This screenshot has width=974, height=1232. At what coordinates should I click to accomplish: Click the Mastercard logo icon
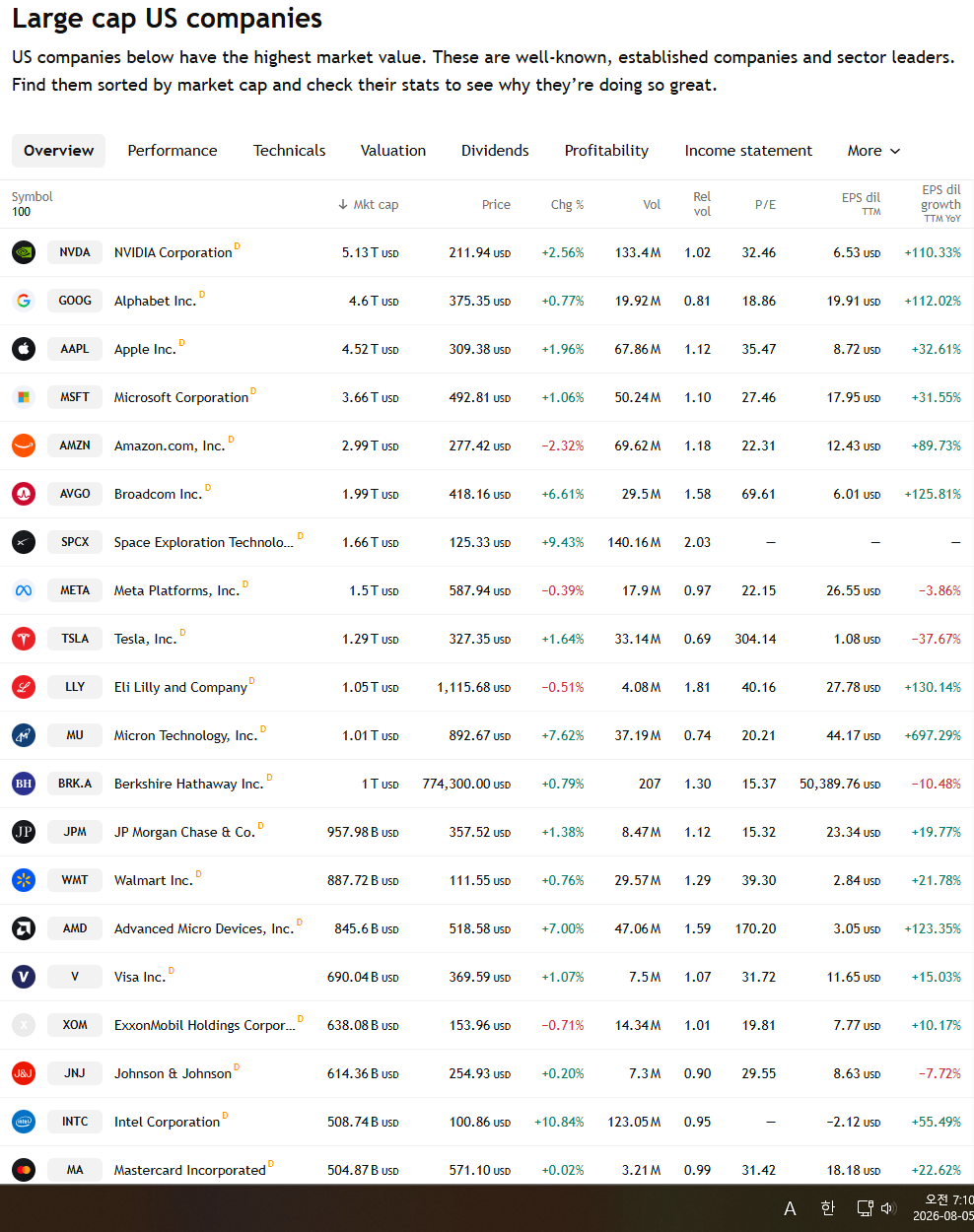tap(24, 1170)
